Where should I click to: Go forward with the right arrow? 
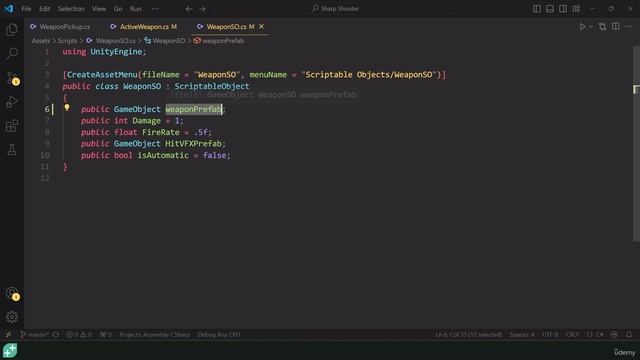click(202, 9)
